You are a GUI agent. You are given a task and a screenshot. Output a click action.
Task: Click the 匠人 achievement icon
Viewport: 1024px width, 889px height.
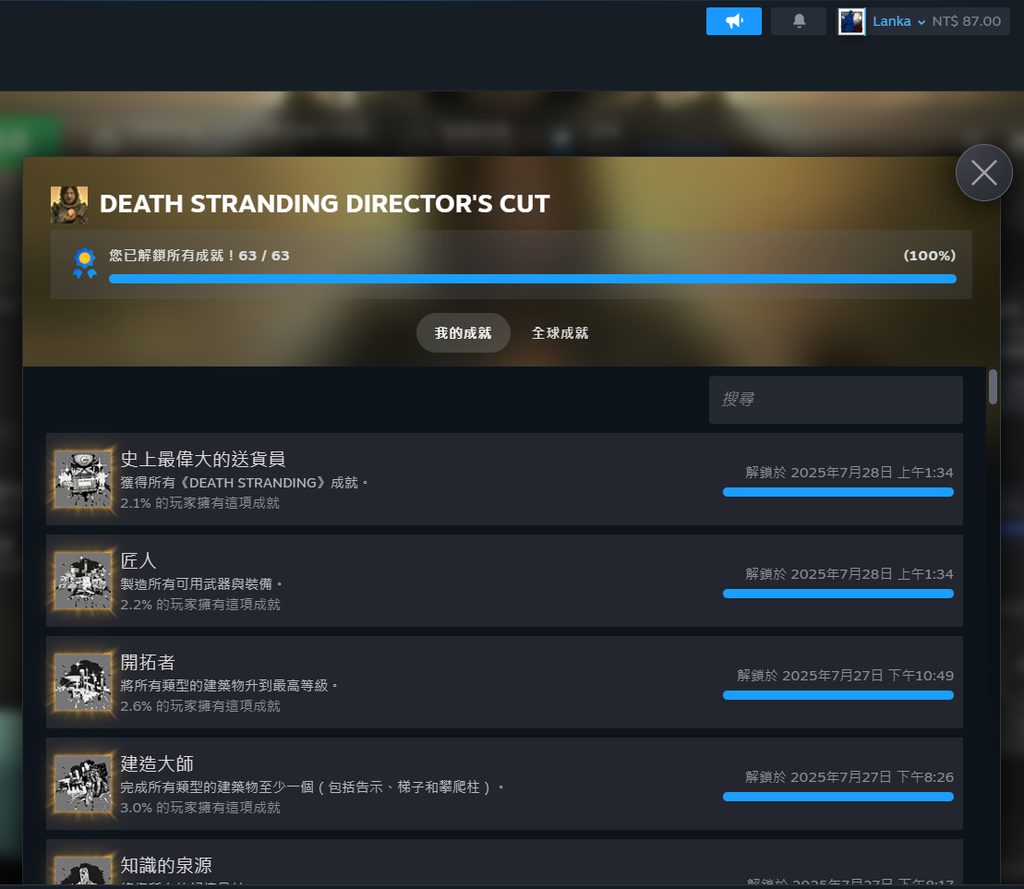pos(83,581)
